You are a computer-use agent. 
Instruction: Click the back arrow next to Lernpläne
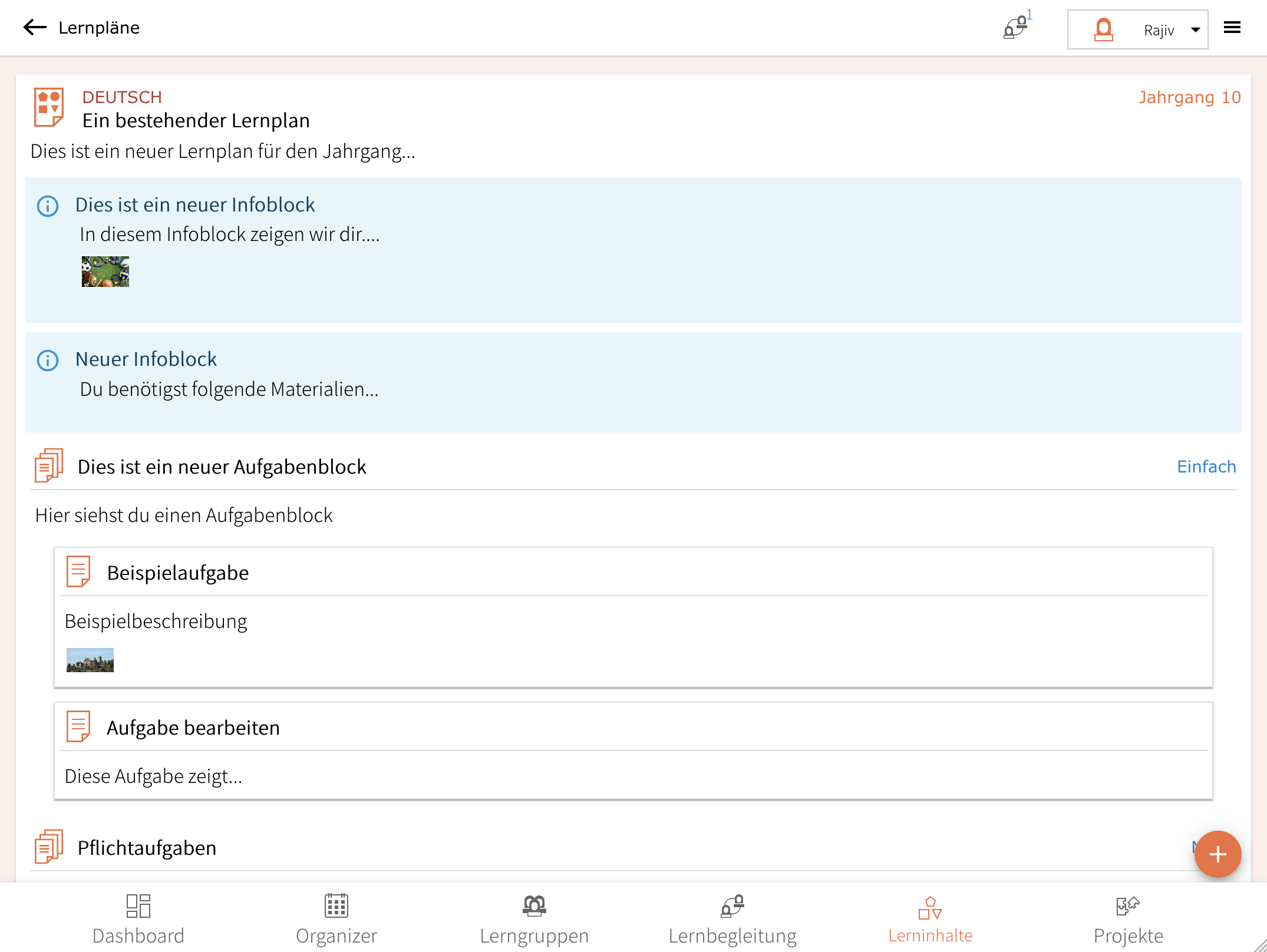click(x=35, y=27)
